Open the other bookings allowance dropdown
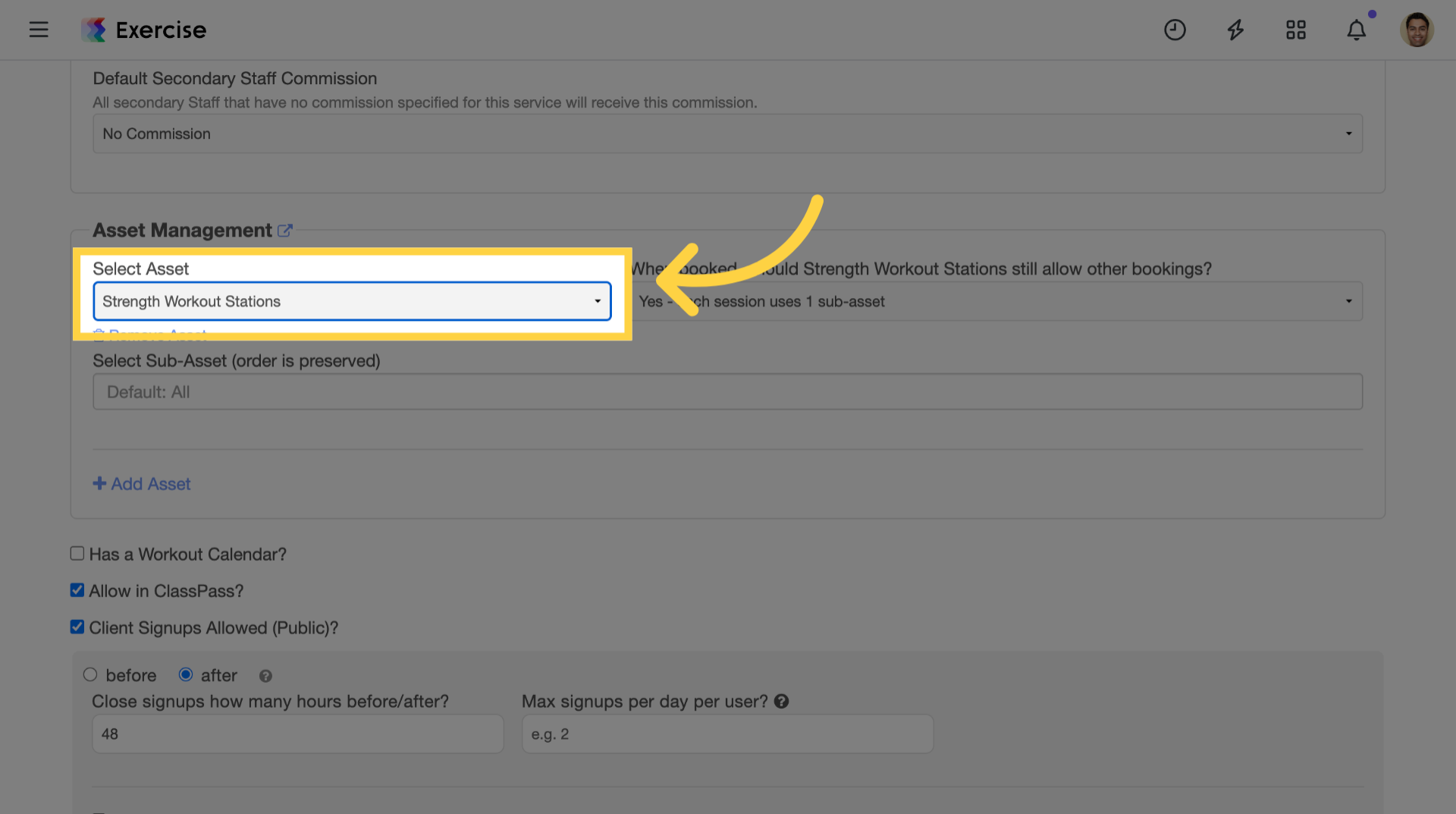Image resolution: width=1456 pixels, height=814 pixels. pos(996,301)
